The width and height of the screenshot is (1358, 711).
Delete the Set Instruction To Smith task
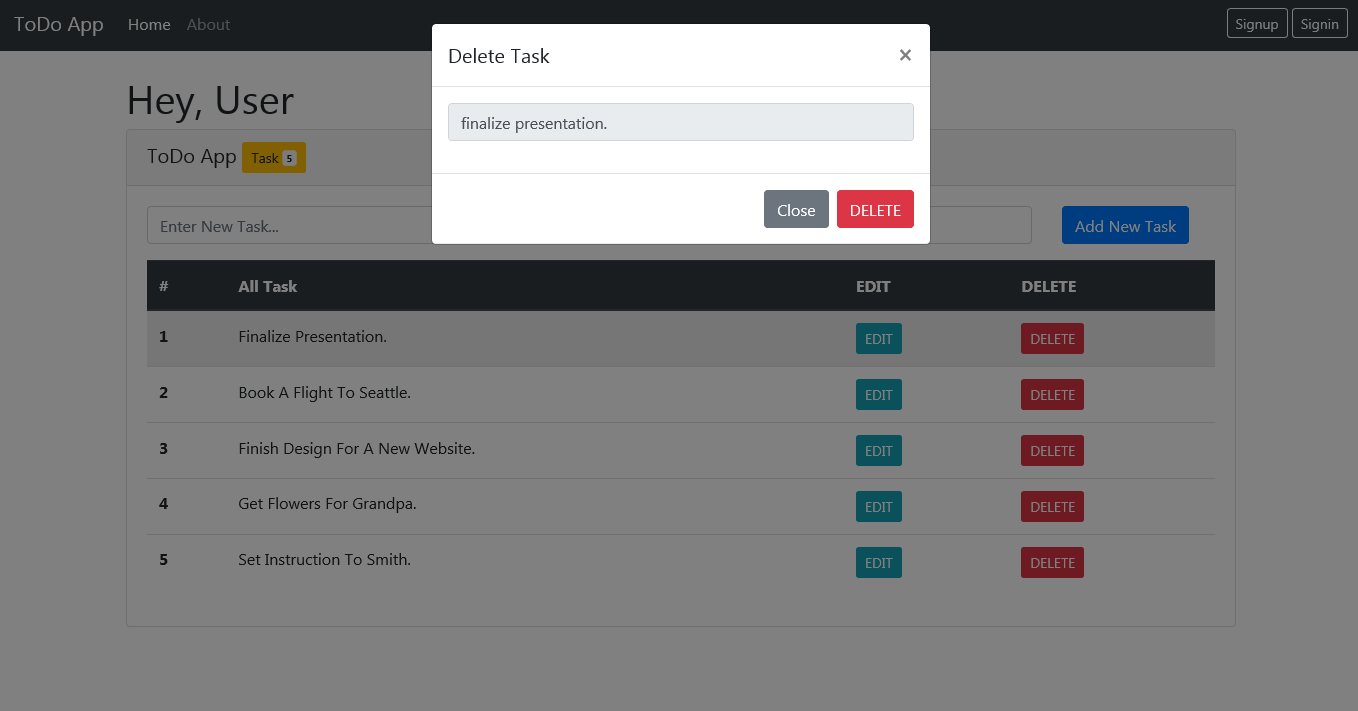point(1052,563)
